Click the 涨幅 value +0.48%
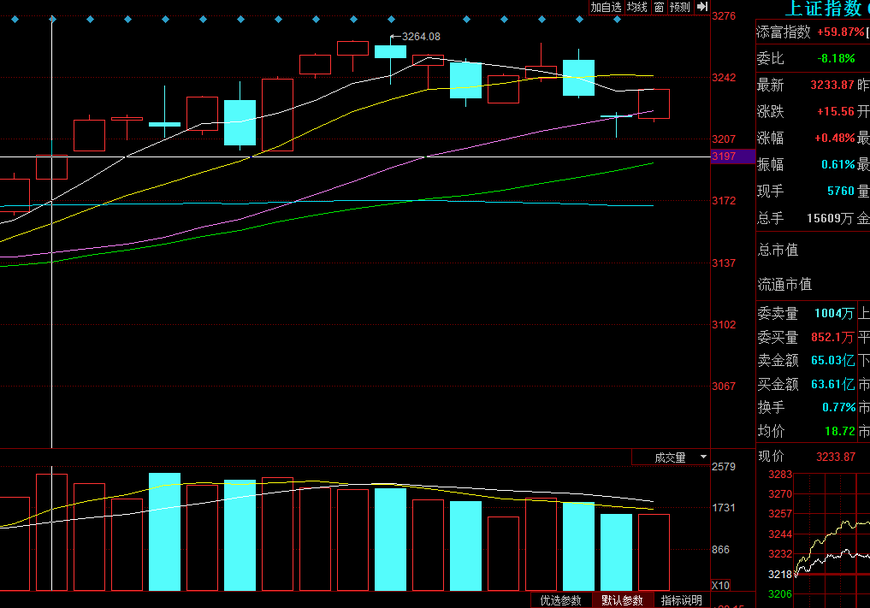The height and width of the screenshot is (608, 870). click(834, 138)
